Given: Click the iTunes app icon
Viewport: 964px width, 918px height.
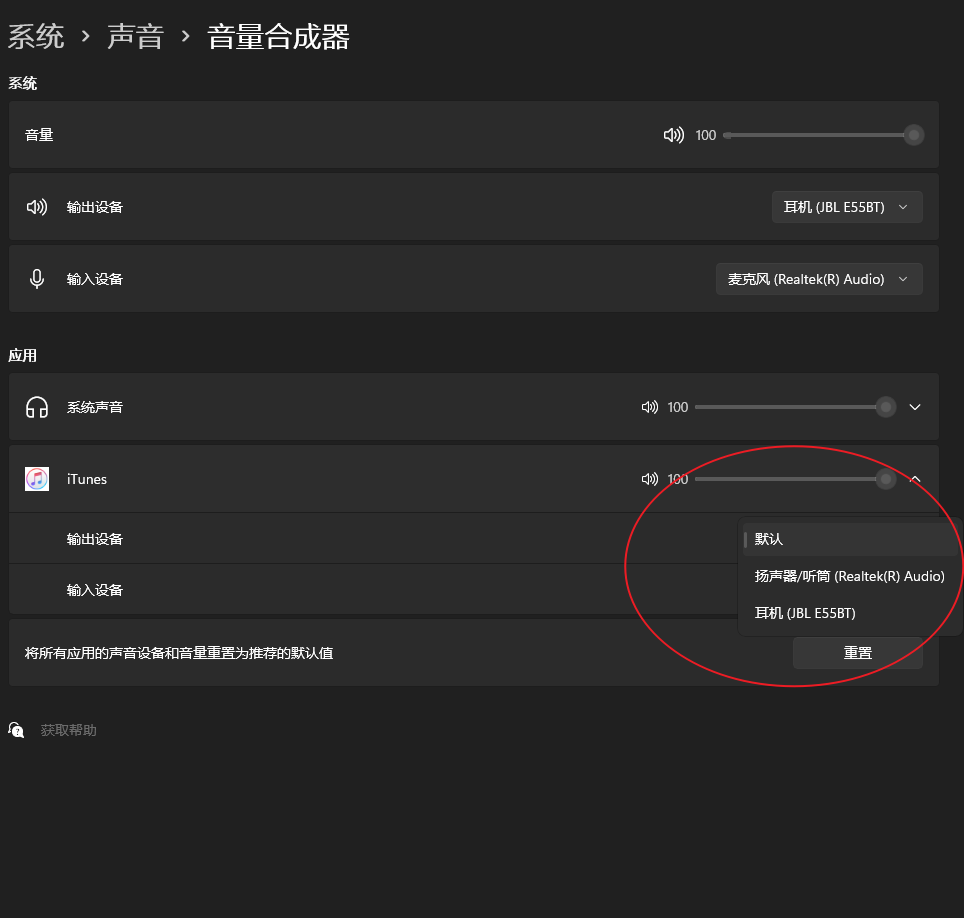Looking at the screenshot, I should pyautogui.click(x=37, y=479).
